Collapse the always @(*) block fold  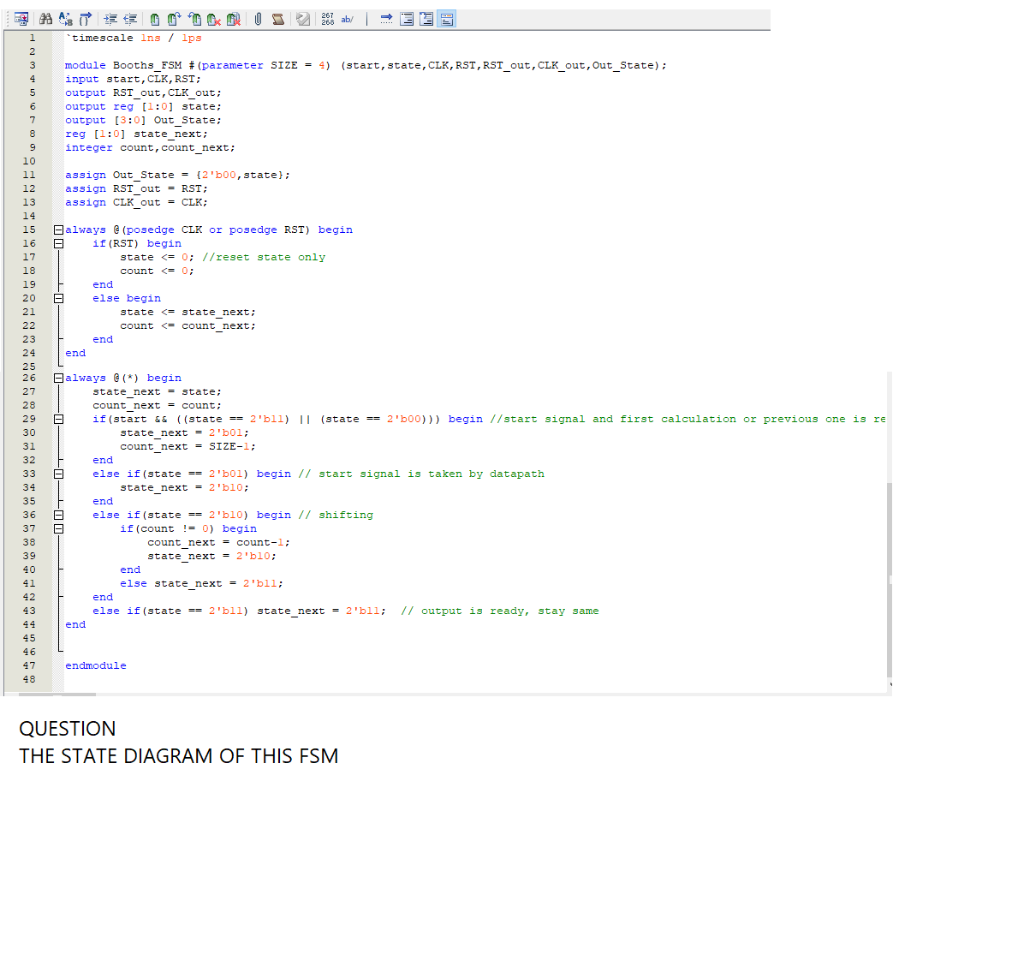pos(57,377)
